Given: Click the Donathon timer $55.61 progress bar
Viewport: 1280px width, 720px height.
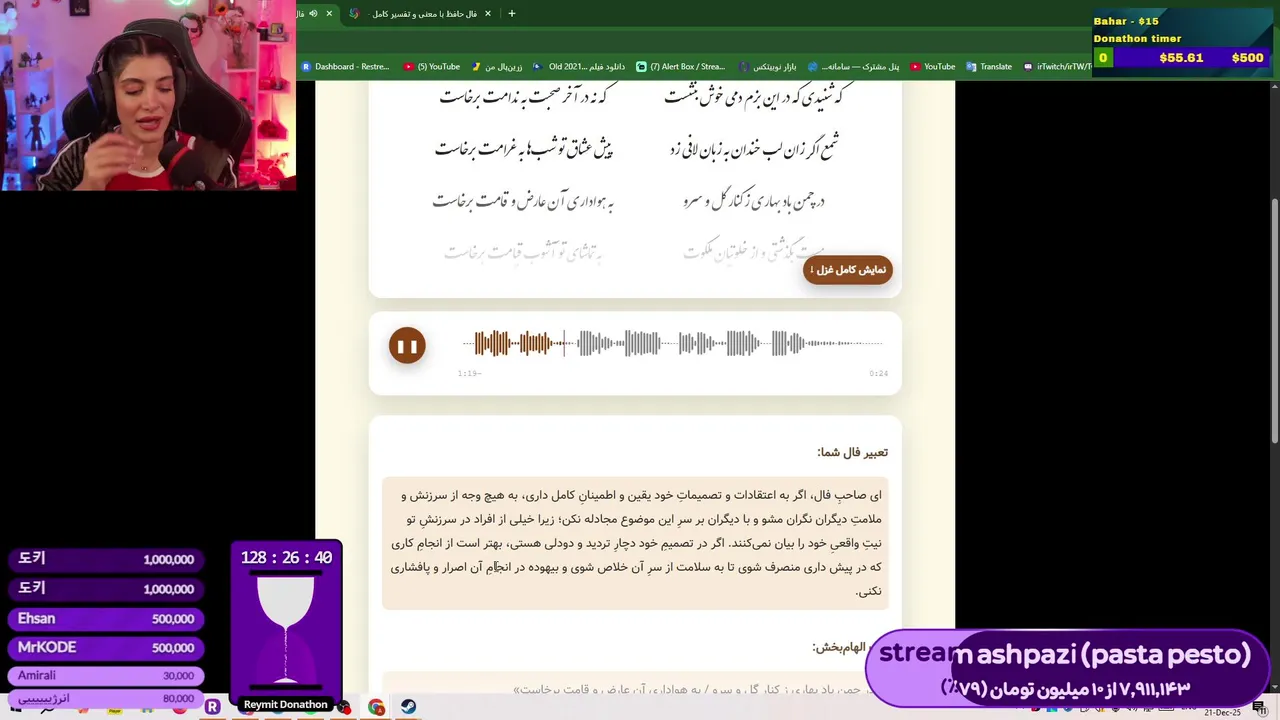Looking at the screenshot, I should (1180, 58).
